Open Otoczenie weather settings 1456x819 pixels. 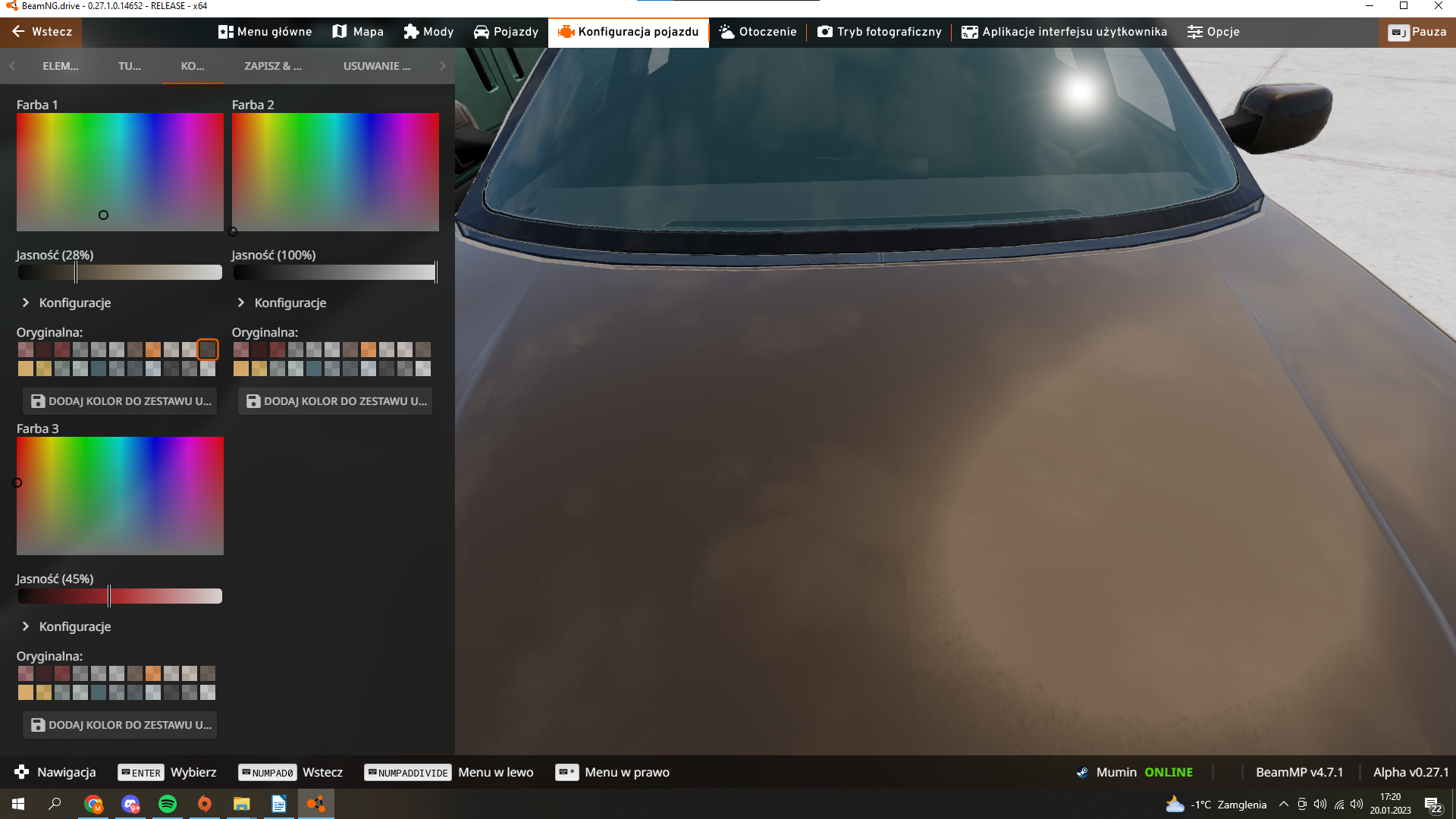(758, 32)
